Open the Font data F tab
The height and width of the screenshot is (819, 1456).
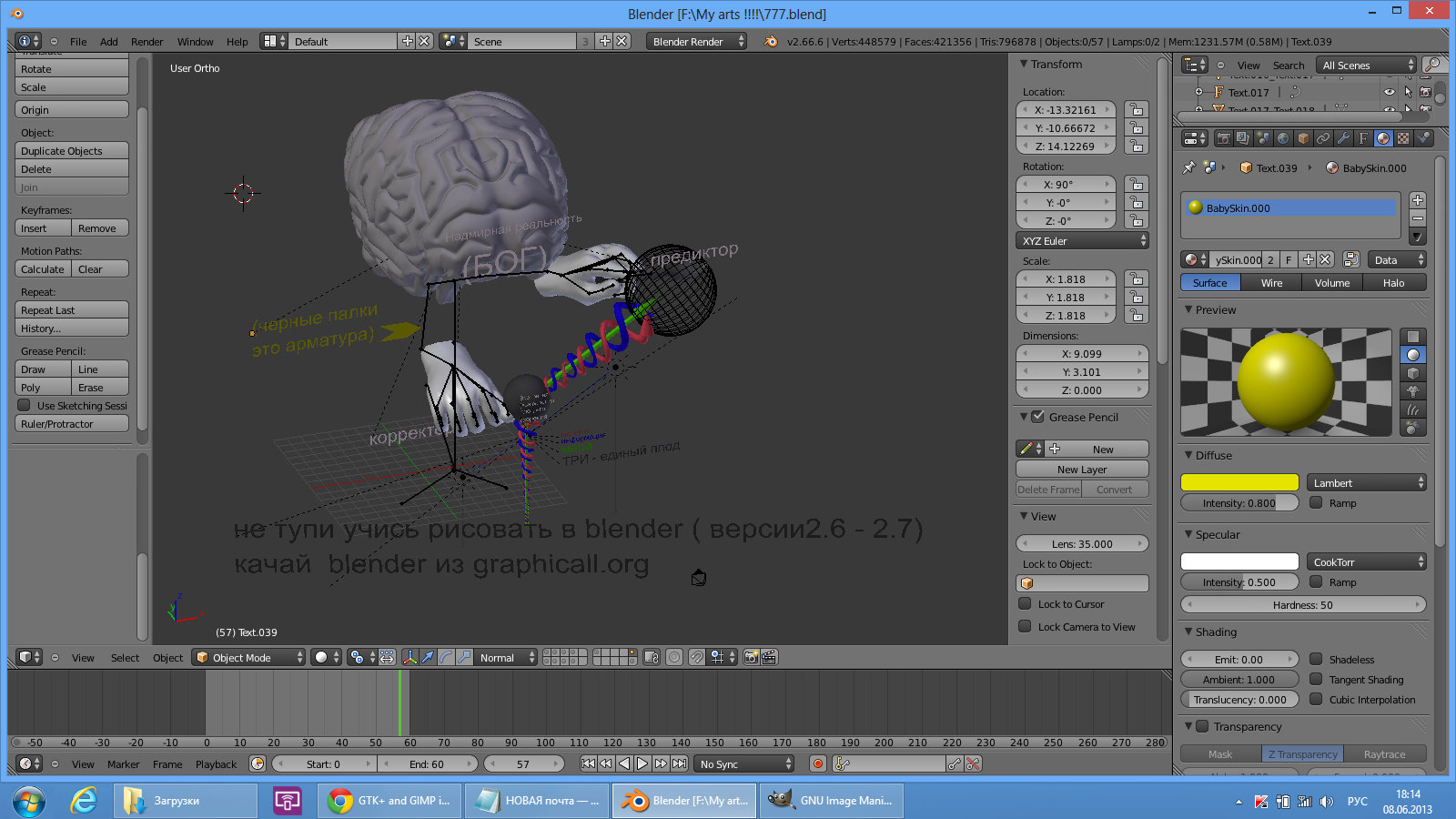coord(1363,138)
